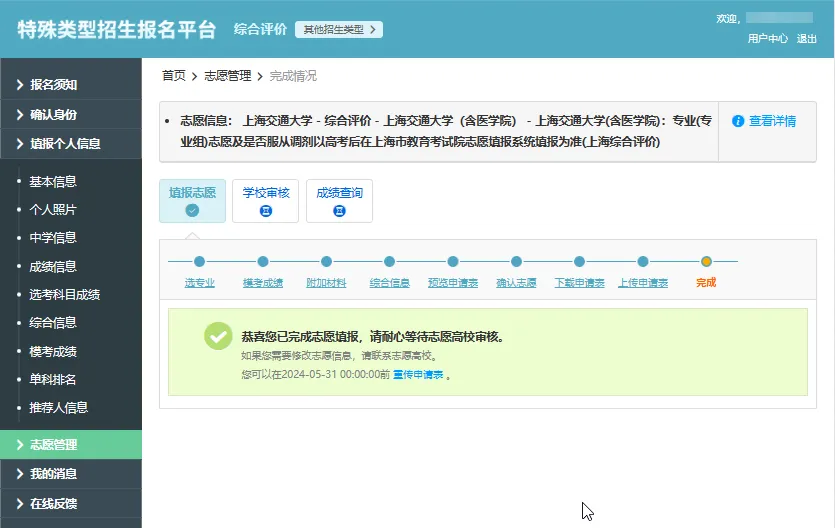Open 用户中心 in the header
835x528 pixels.
pyautogui.click(x=767, y=39)
